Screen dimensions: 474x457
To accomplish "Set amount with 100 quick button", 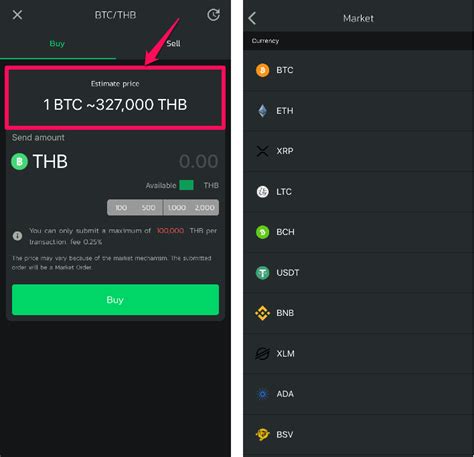I will pyautogui.click(x=121, y=208).
